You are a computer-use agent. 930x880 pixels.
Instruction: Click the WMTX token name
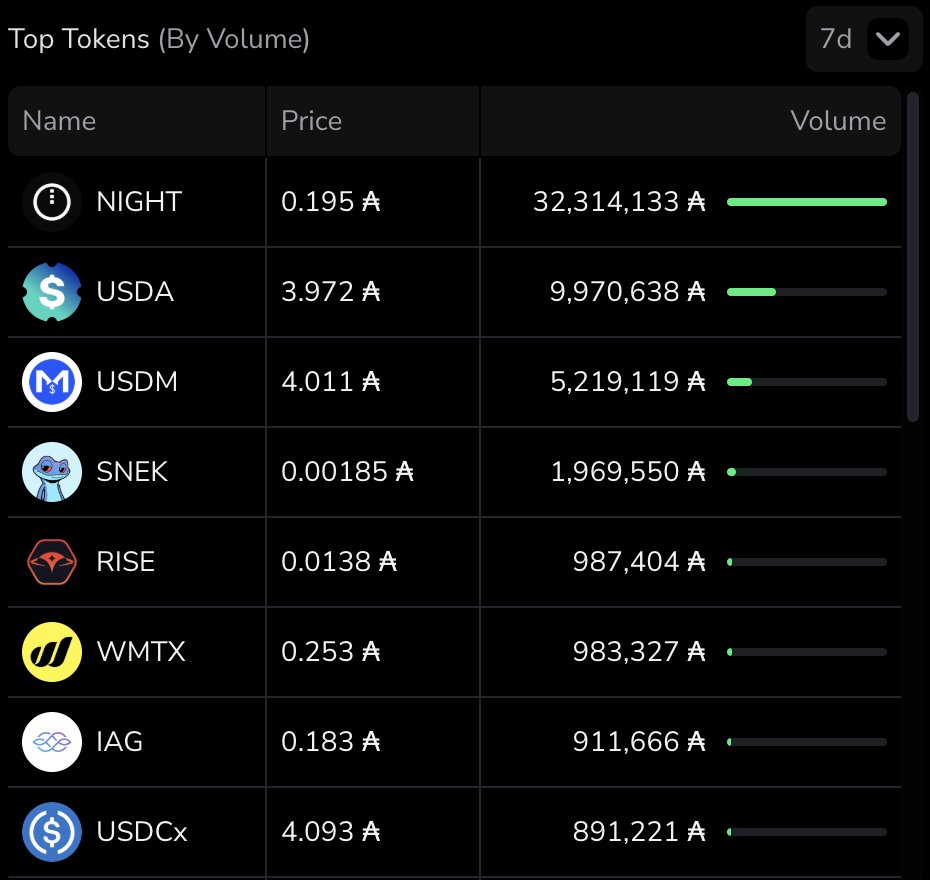pos(141,652)
